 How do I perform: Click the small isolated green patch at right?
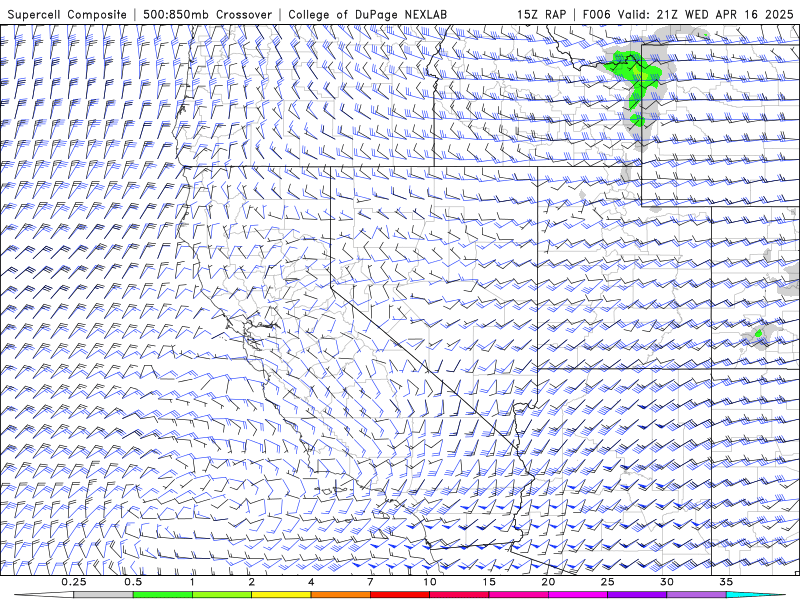759,333
